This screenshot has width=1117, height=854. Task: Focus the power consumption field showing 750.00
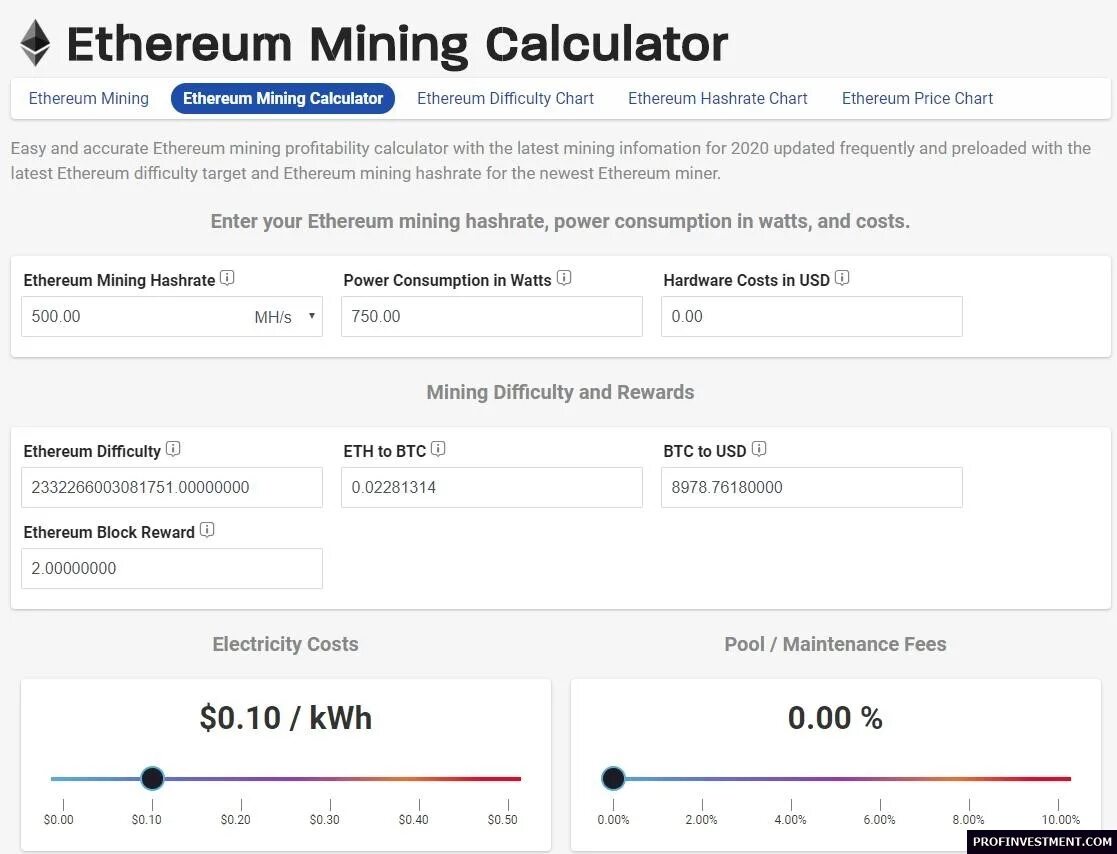pos(492,317)
